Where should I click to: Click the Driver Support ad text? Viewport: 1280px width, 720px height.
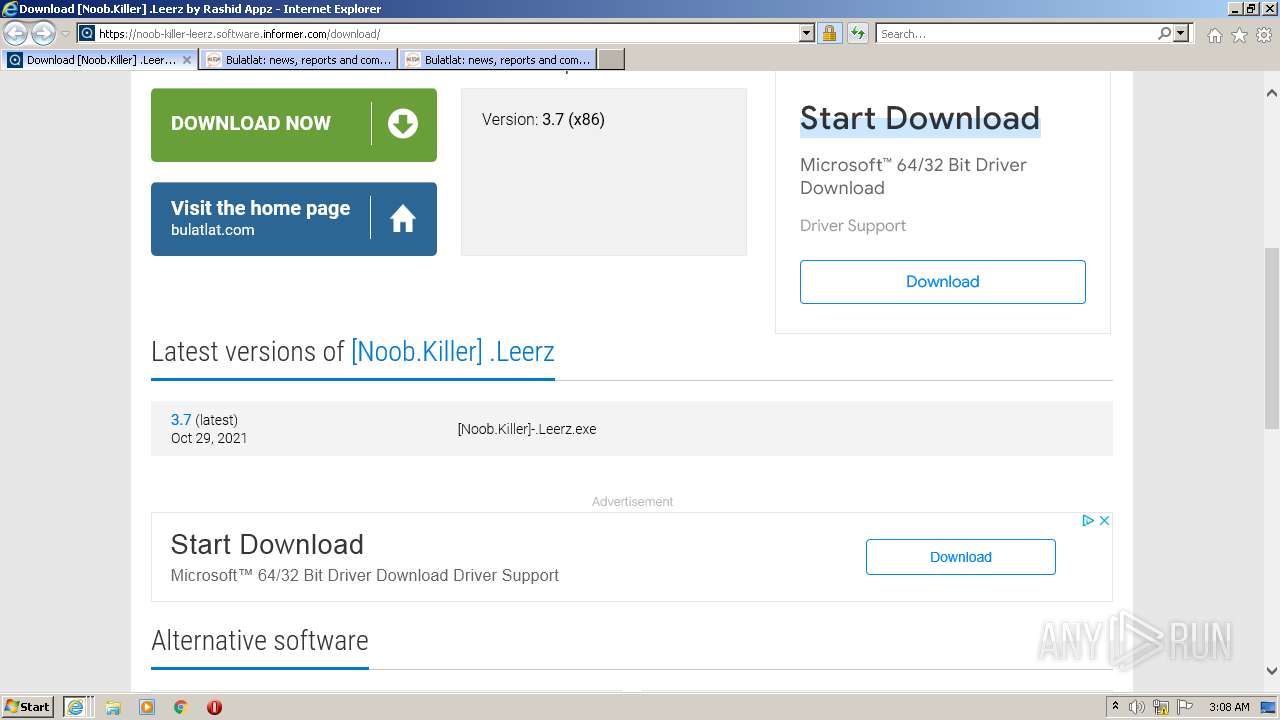point(853,226)
